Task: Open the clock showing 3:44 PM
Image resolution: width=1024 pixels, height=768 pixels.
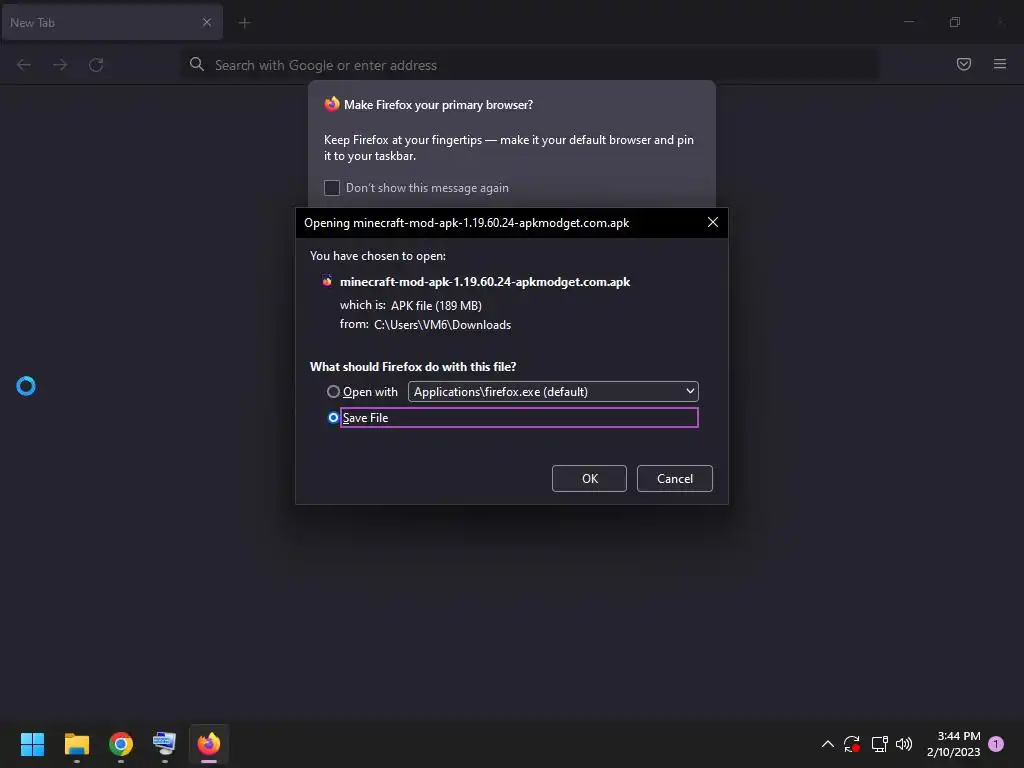Action: [x=953, y=744]
